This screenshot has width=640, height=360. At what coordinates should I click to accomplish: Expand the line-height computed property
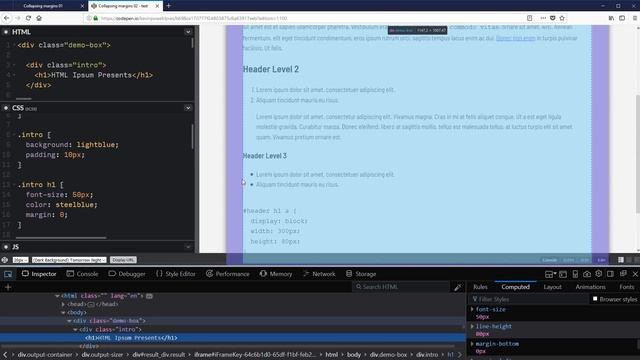coord(472,327)
